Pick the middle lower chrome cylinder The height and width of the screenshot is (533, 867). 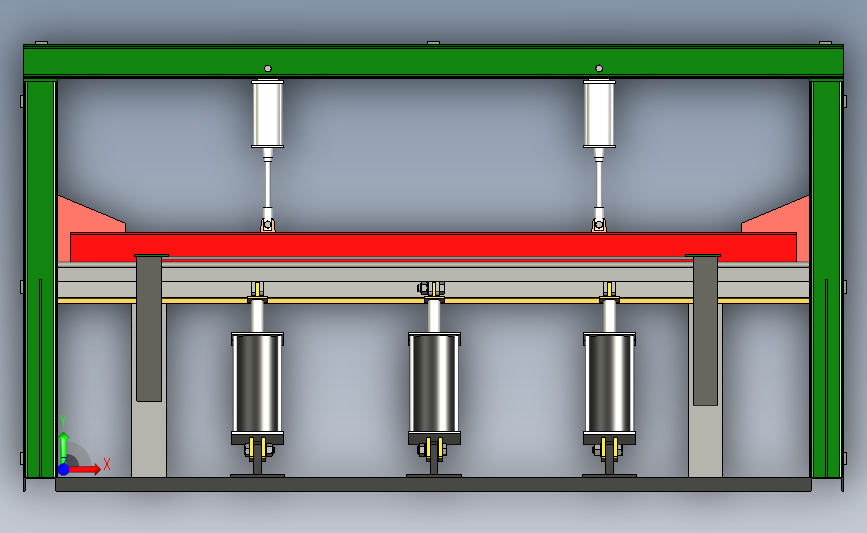434,384
